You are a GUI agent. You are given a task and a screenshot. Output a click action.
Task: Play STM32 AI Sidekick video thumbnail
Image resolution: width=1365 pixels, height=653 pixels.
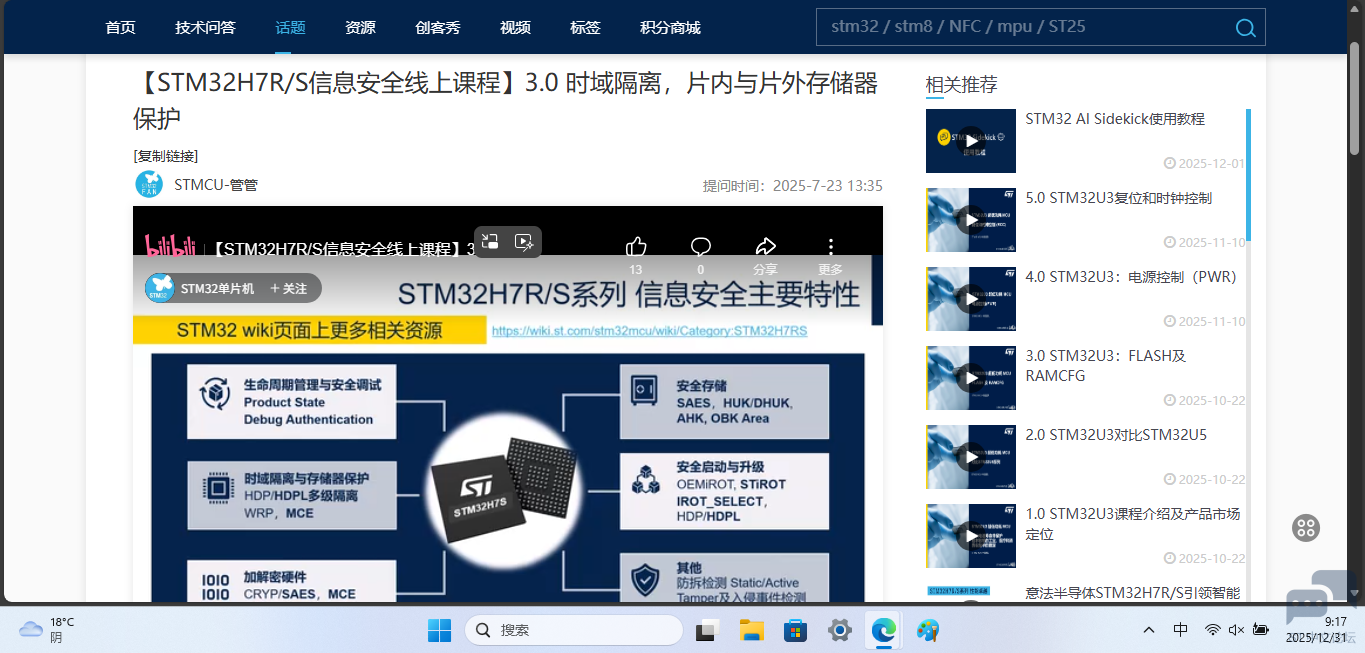[970, 141]
